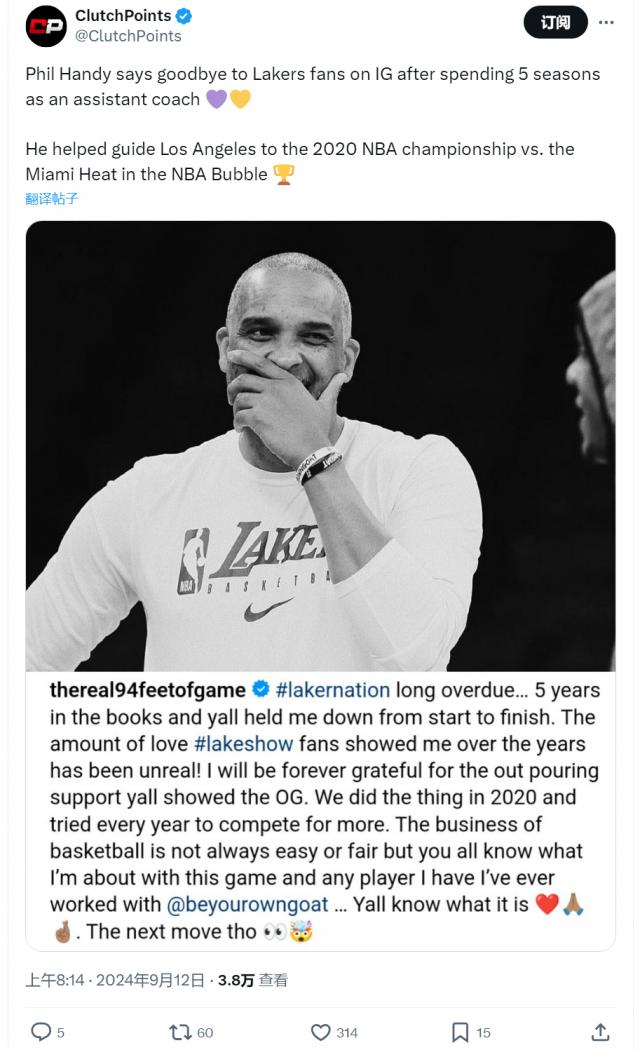Click the blue verified badge beside ClutchPoints

[x=184, y=16]
